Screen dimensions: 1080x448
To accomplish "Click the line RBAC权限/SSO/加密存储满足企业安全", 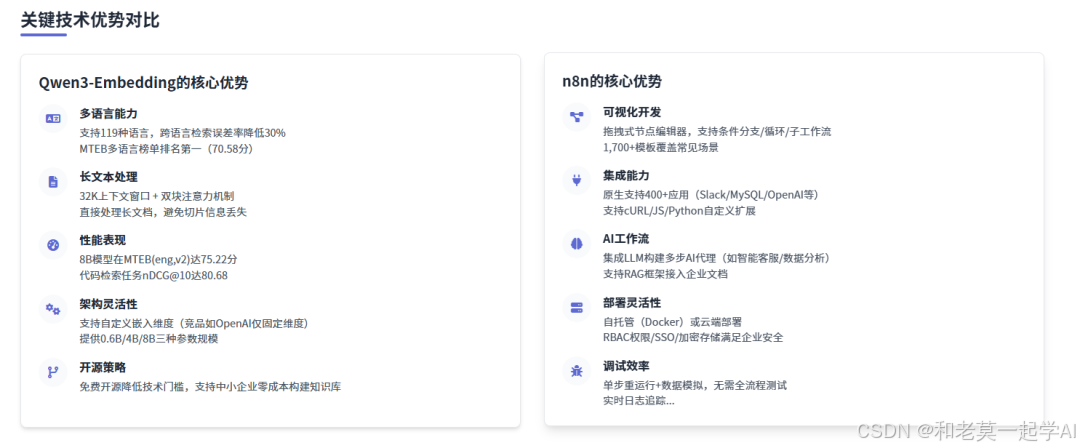I will click(x=693, y=337).
